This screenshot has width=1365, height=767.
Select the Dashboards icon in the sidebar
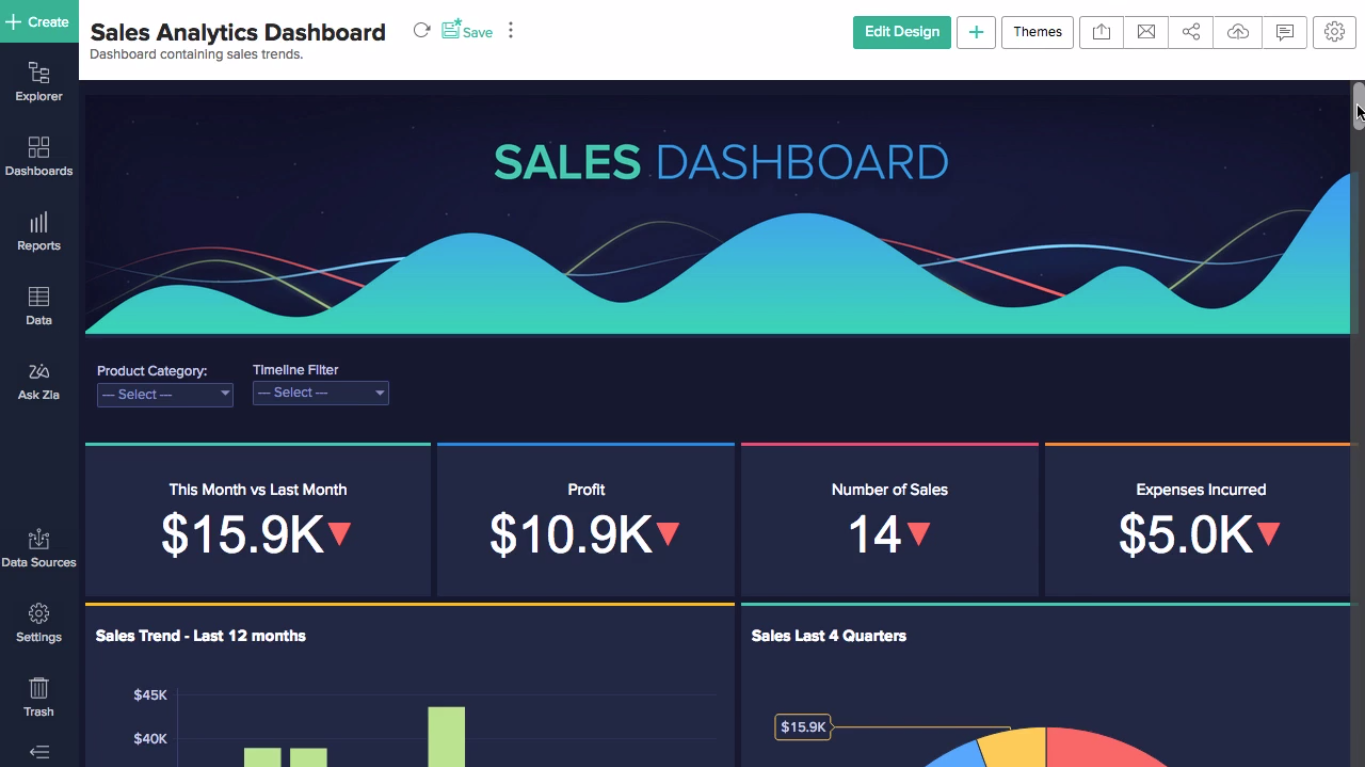(38, 155)
